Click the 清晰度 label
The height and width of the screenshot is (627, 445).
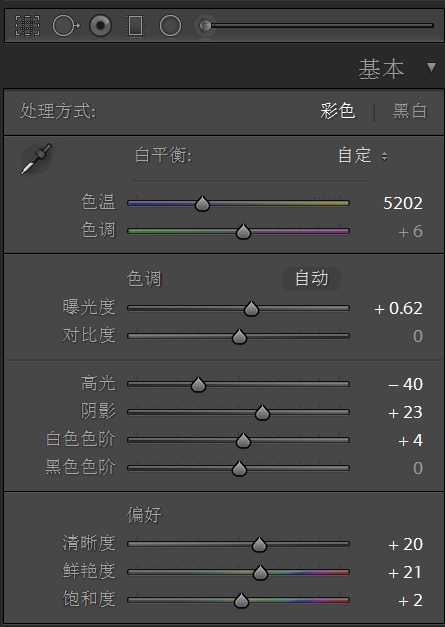(89, 543)
